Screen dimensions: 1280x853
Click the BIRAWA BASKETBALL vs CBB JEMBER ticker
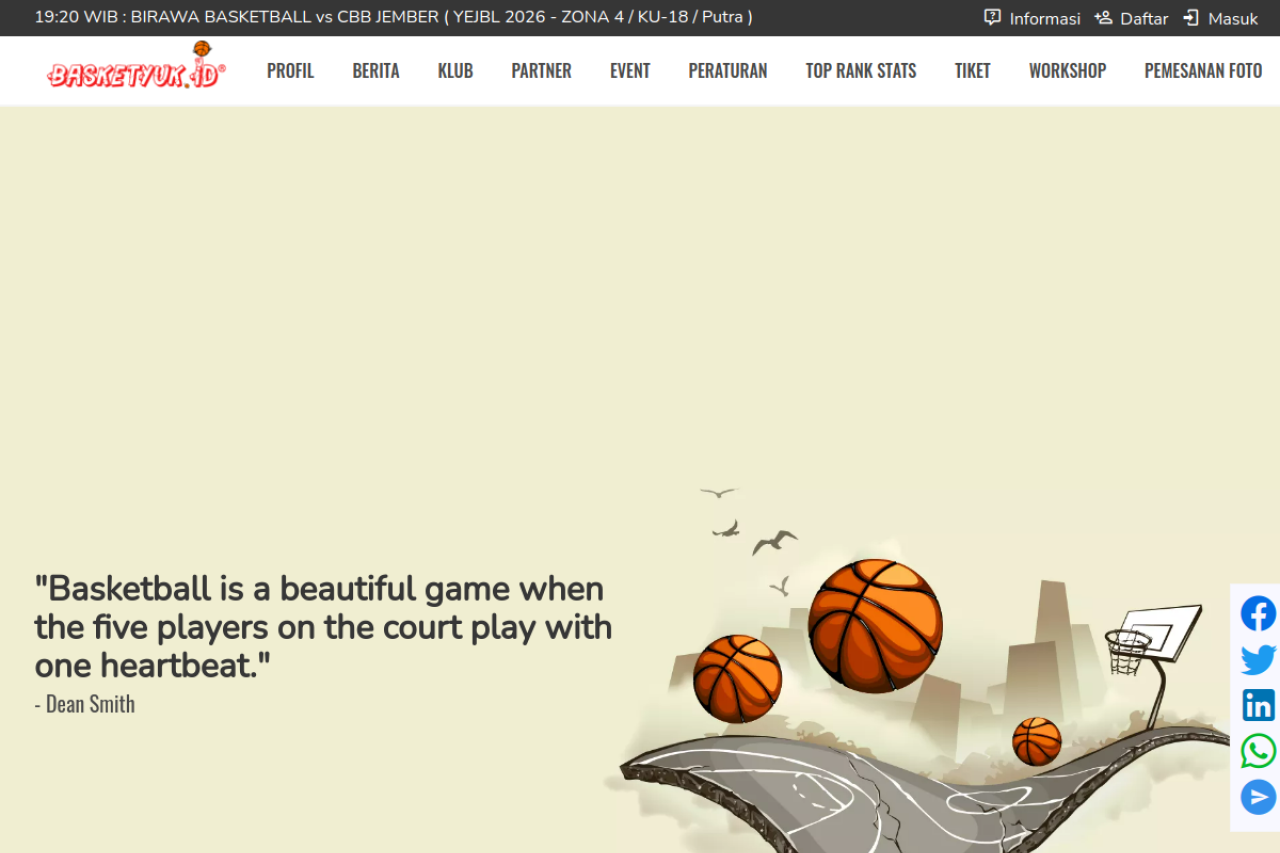pos(393,17)
